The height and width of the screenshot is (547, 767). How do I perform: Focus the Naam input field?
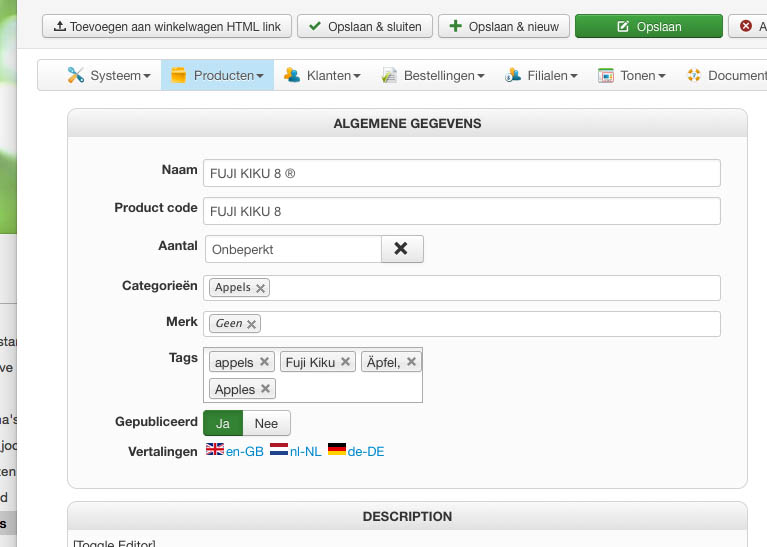pyautogui.click(x=462, y=173)
